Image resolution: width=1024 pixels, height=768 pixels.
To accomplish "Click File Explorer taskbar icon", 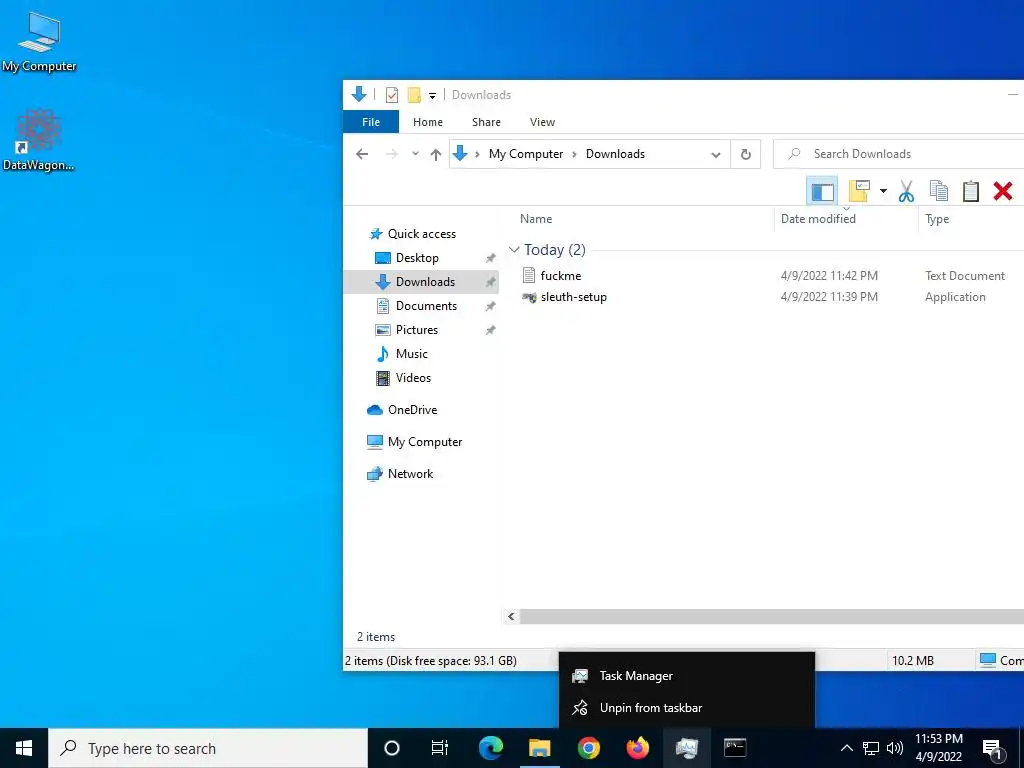I will [539, 748].
